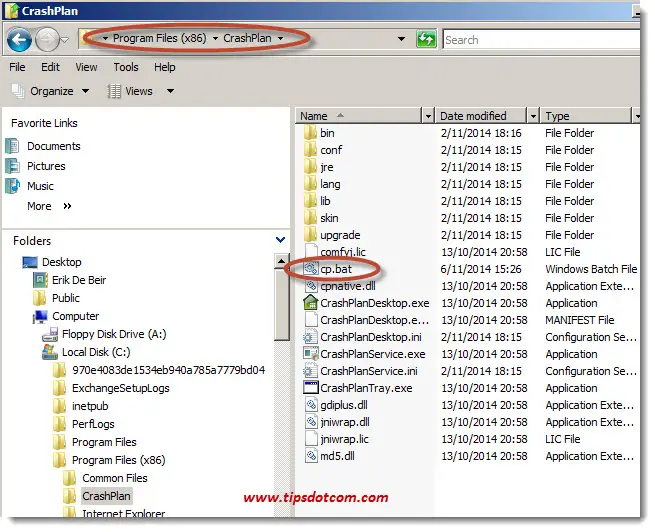
Task: Select the jre folder icon
Action: (x=310, y=167)
